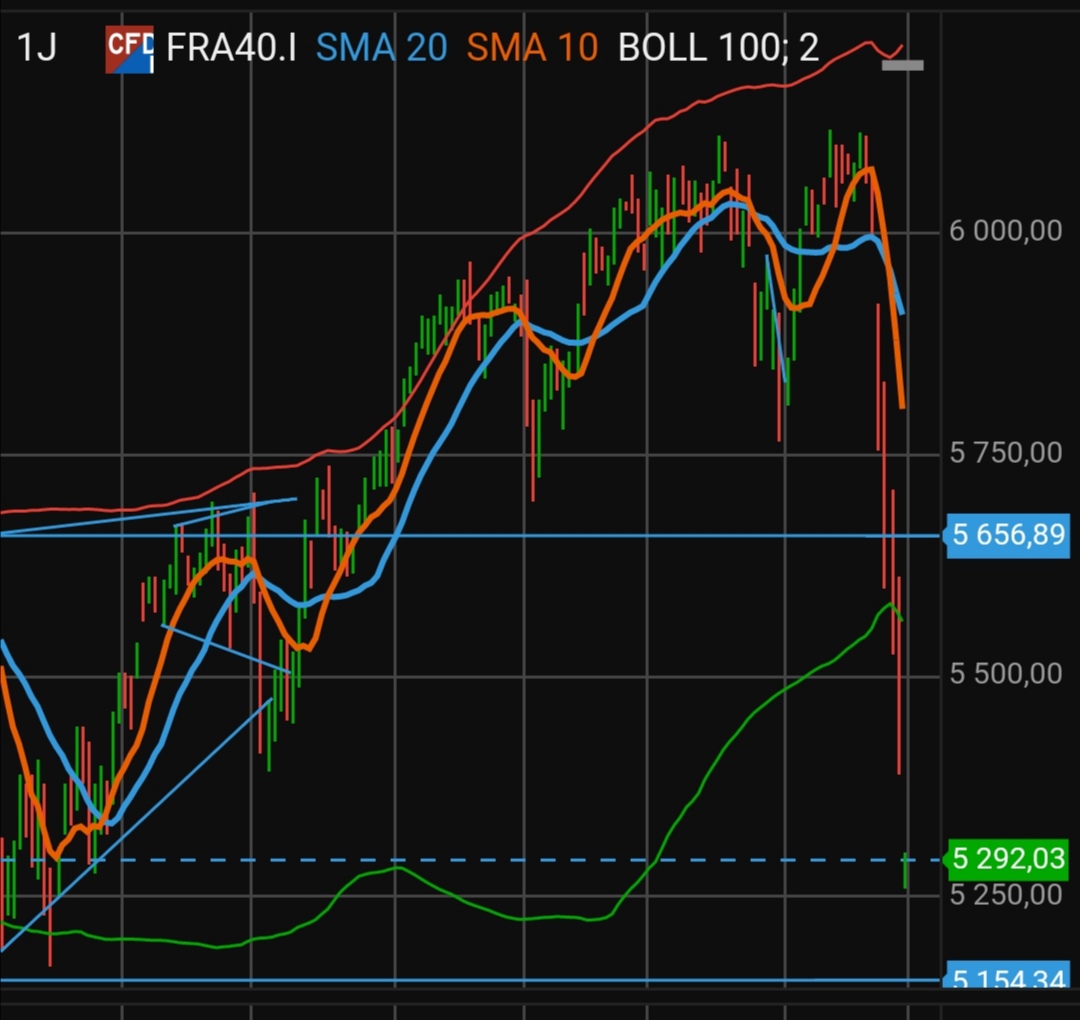This screenshot has width=1080, height=1020.
Task: Click the 5 750,00 axis label
Action: coord(1006,453)
